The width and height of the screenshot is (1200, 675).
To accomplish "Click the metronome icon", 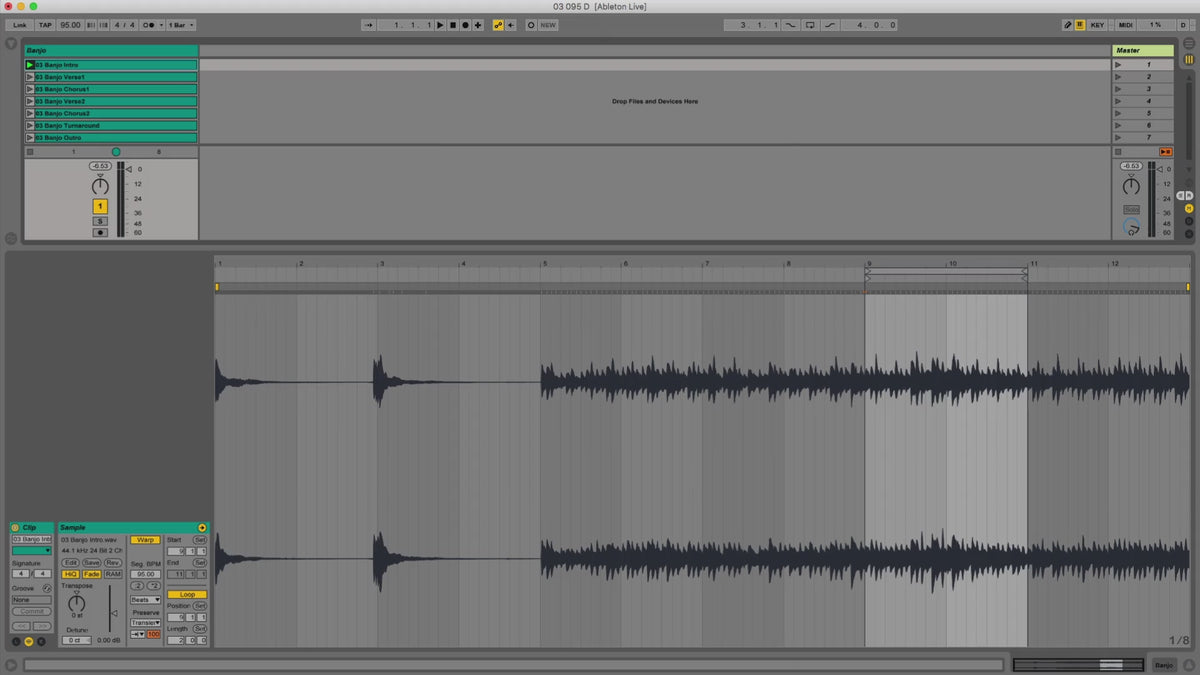I will point(150,25).
